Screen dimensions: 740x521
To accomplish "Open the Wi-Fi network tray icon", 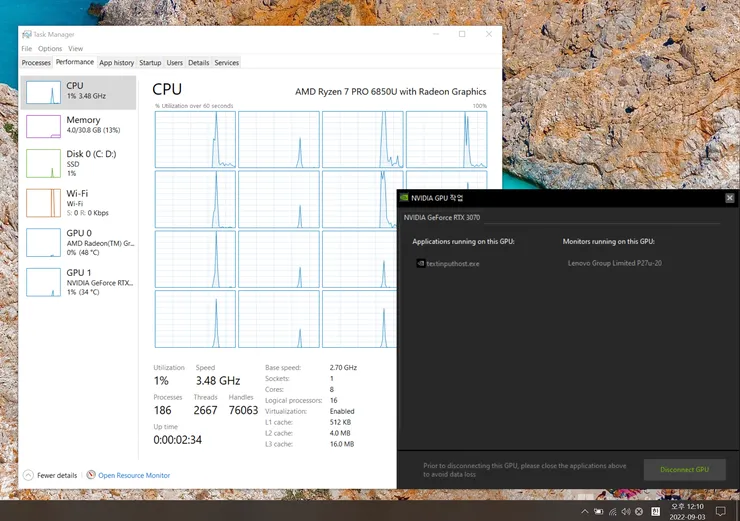I will [613, 512].
